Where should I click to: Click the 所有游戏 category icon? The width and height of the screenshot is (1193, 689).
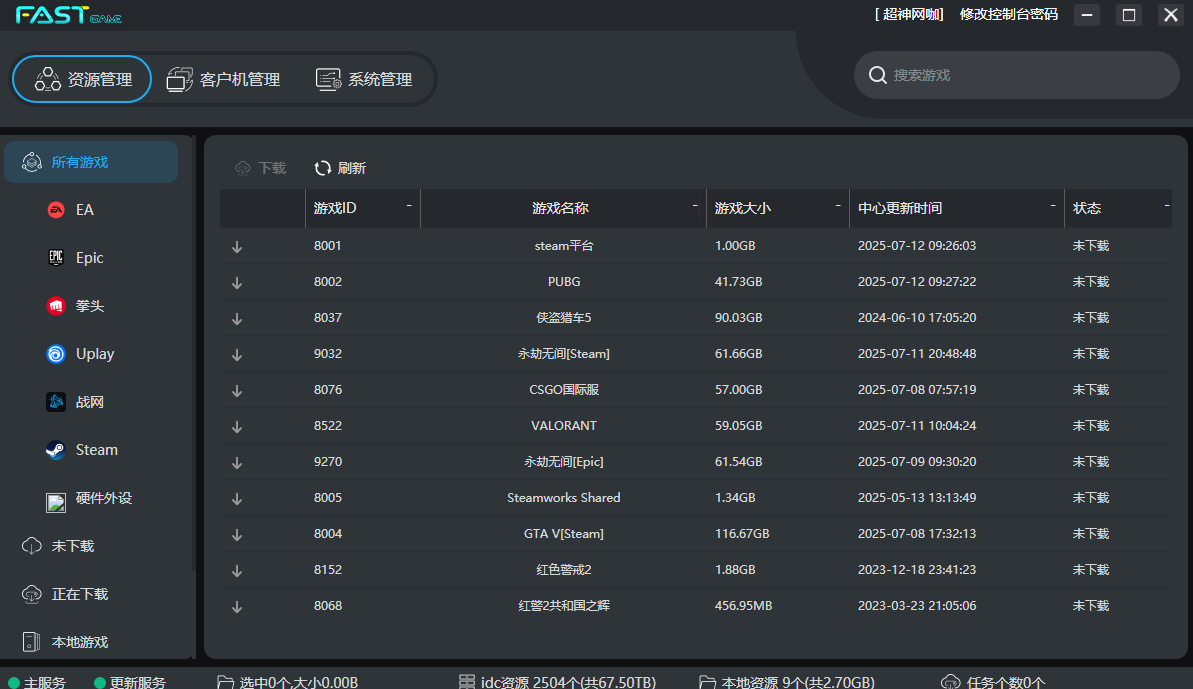32,162
